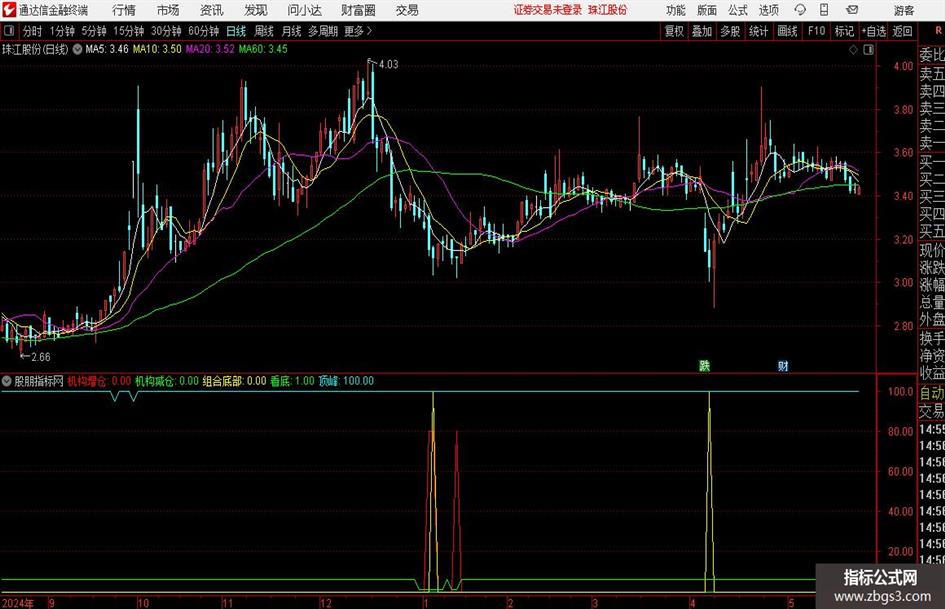Click the 多股 toolbar button
The height and width of the screenshot is (609, 945).
[730, 31]
